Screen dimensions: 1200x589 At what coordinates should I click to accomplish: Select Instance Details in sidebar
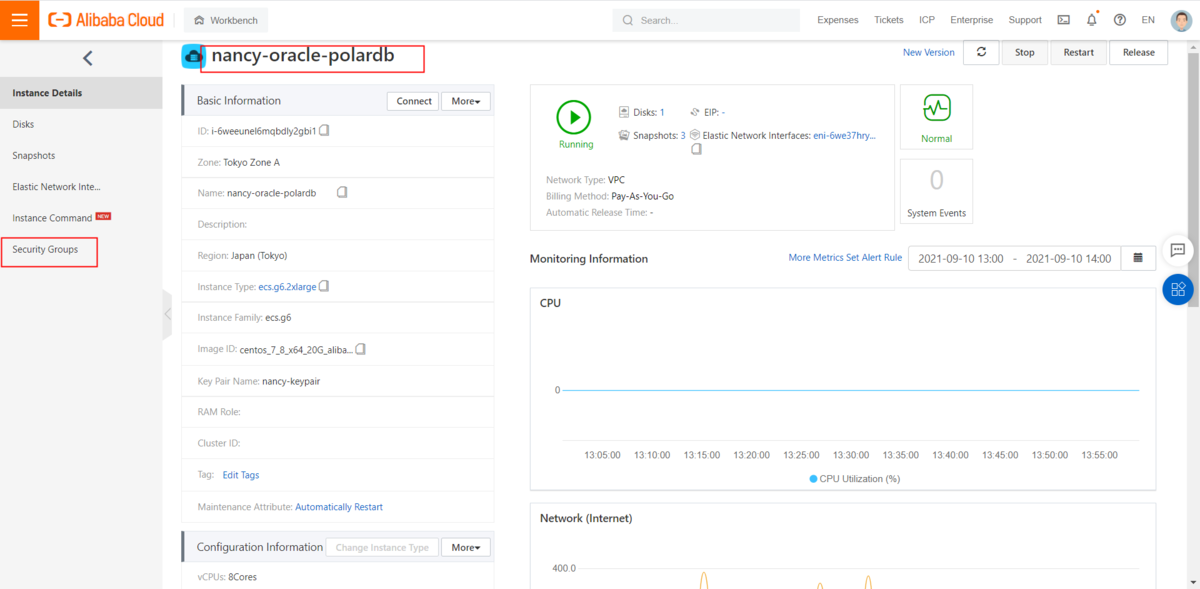pos(81,93)
